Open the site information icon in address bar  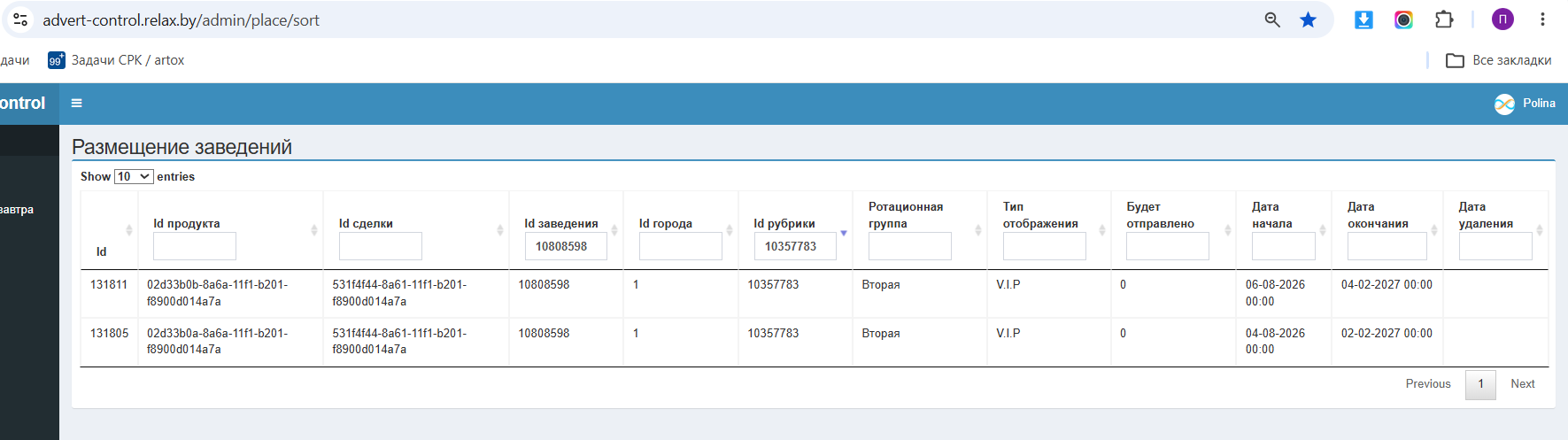[20, 19]
